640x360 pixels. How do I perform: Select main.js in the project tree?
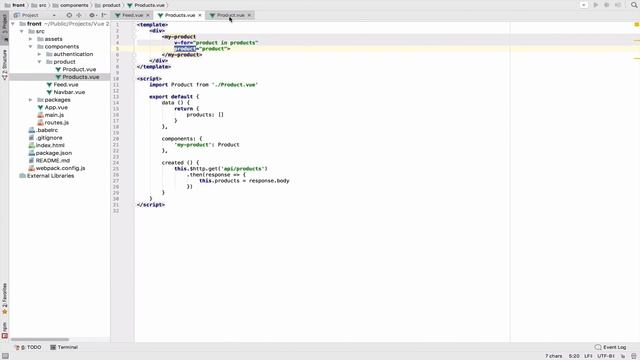[51, 115]
